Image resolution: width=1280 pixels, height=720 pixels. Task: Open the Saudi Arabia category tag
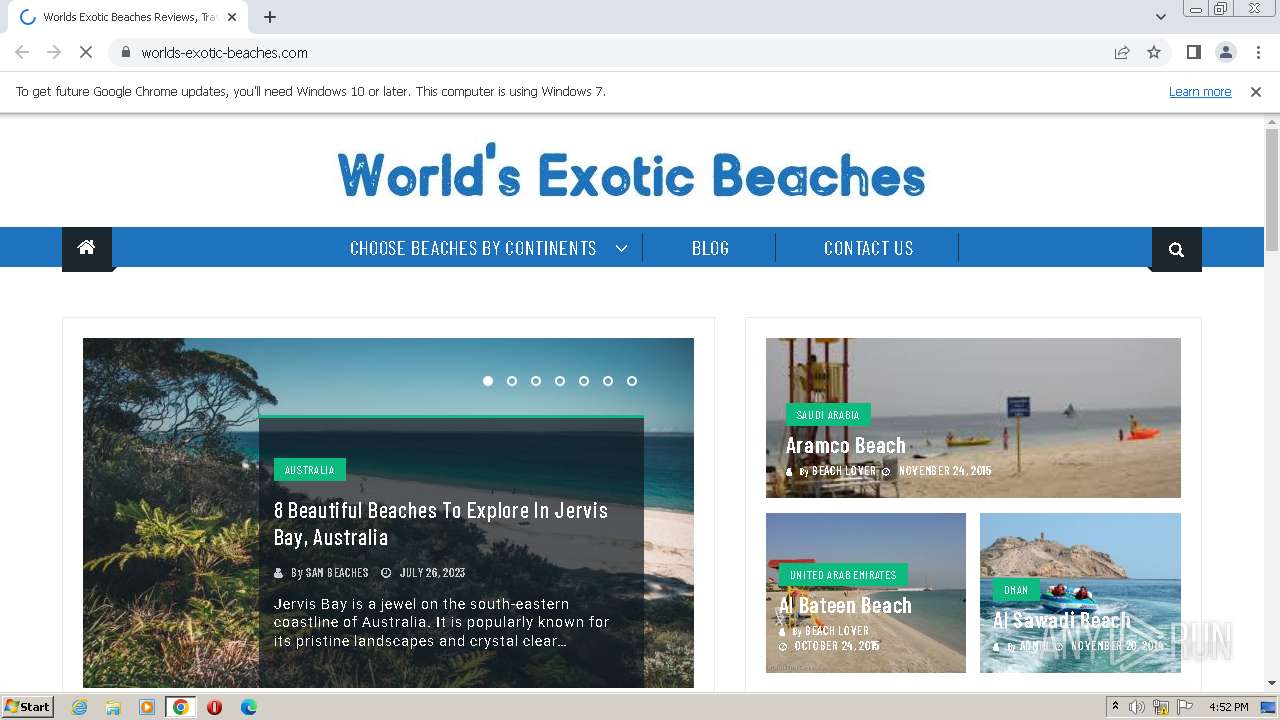[x=828, y=415]
